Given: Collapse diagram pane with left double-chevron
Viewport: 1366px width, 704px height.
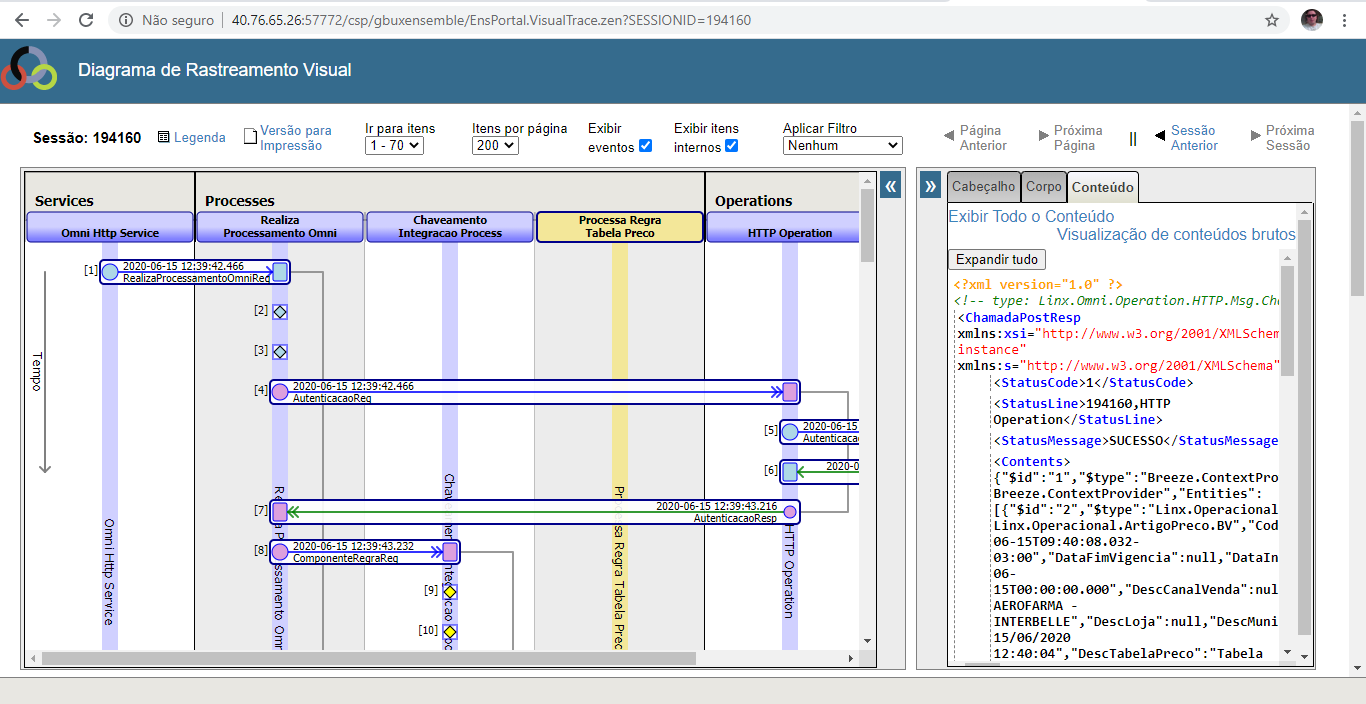Looking at the screenshot, I should coord(890,185).
